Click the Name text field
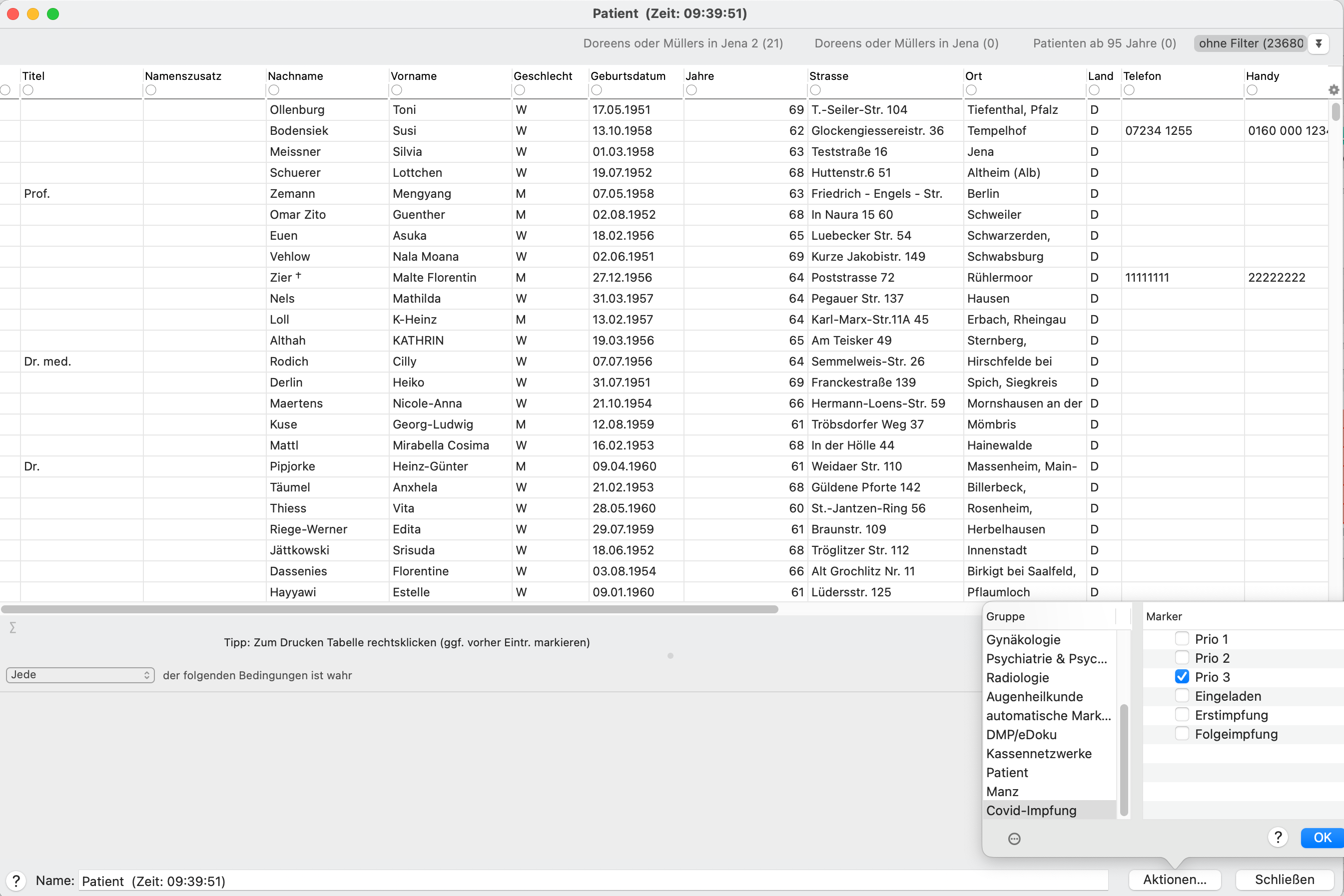The image size is (1344, 896). point(593,881)
